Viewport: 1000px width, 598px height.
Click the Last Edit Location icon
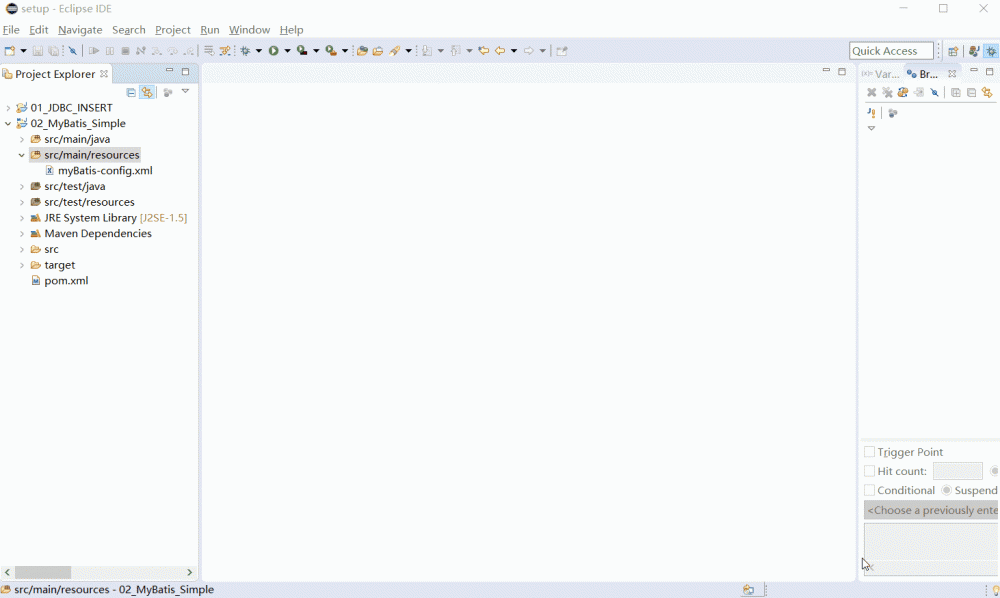coord(483,51)
